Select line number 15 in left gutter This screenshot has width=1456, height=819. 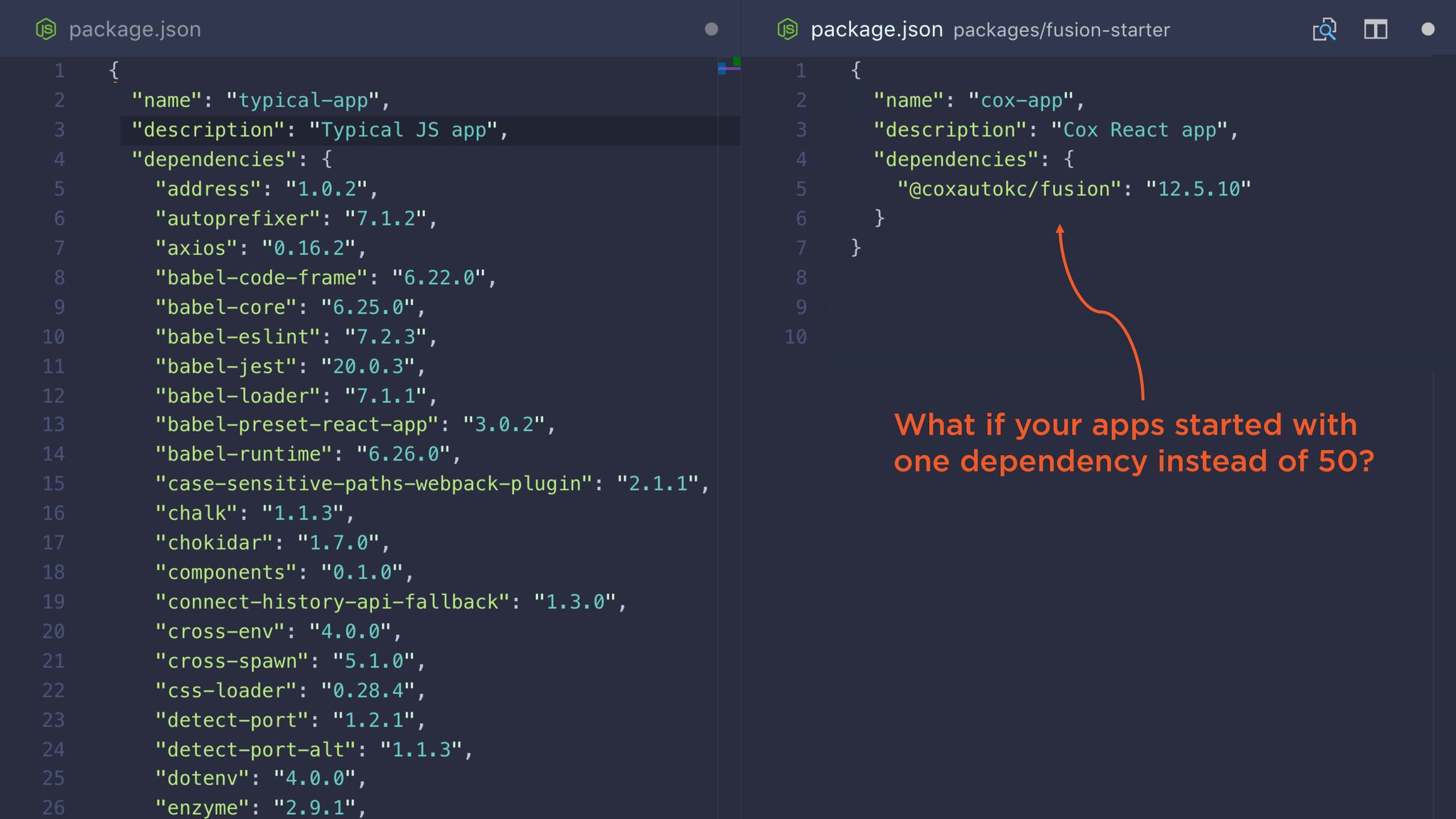click(53, 483)
